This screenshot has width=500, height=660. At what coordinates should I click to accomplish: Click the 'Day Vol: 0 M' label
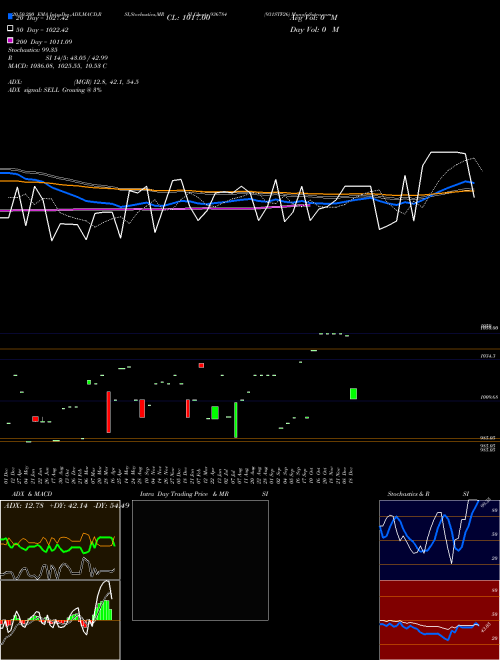click(314, 30)
